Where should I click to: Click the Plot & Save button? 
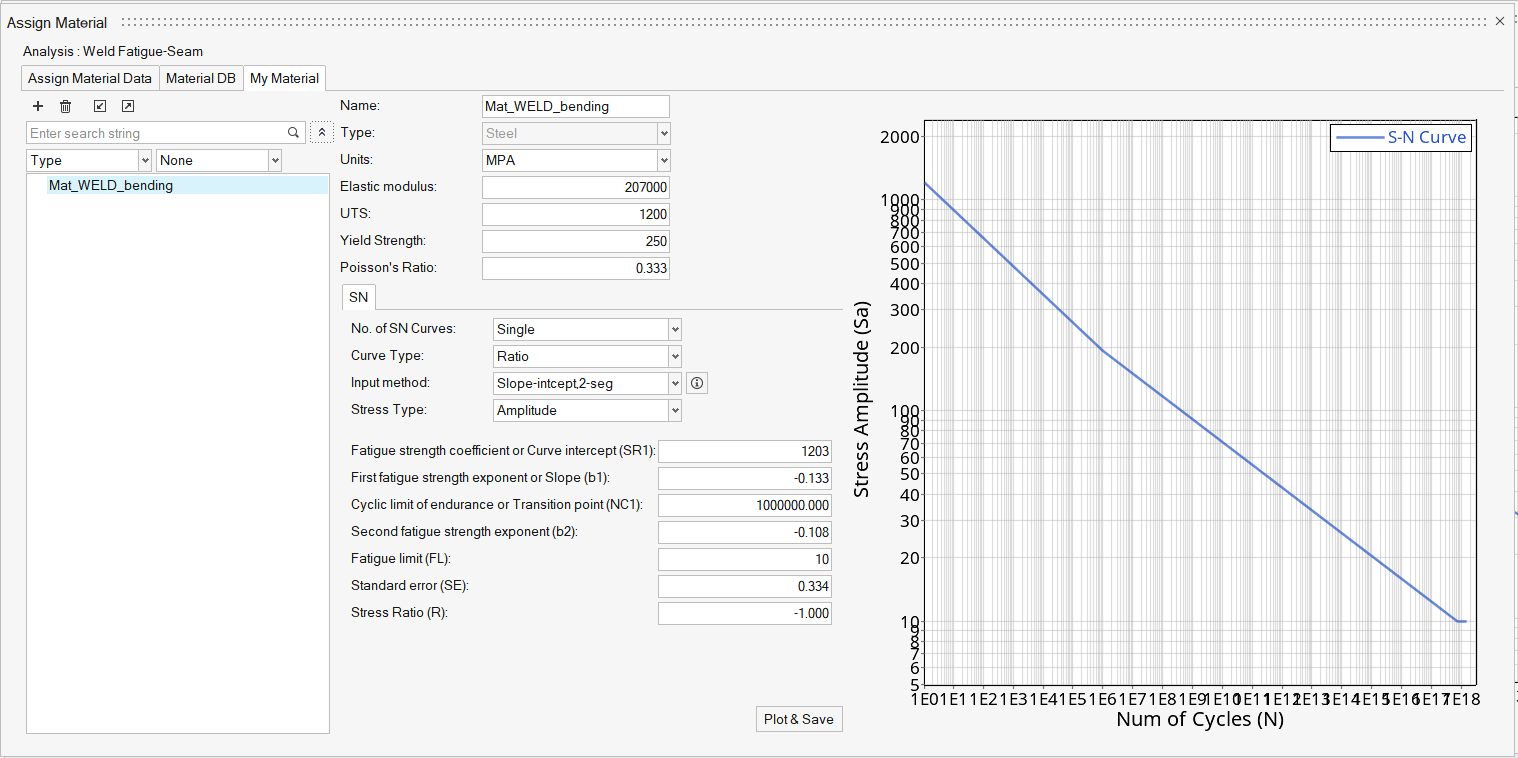(799, 719)
